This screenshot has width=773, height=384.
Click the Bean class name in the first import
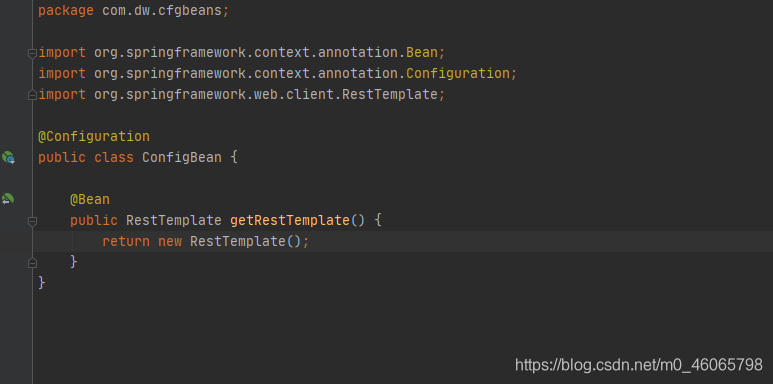422,52
